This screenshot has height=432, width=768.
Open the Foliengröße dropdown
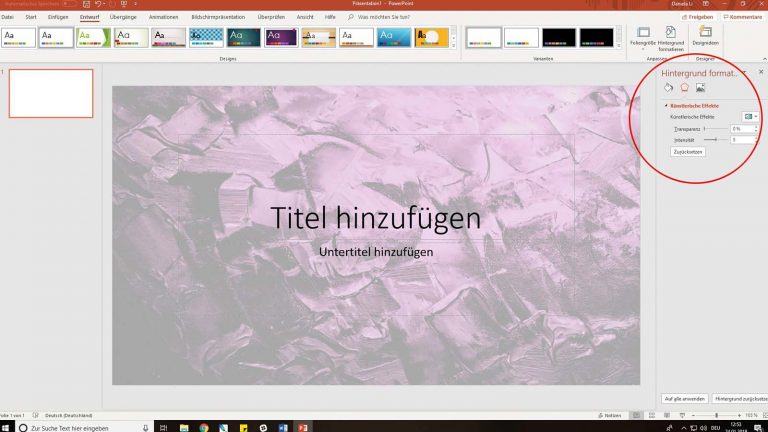coord(643,38)
